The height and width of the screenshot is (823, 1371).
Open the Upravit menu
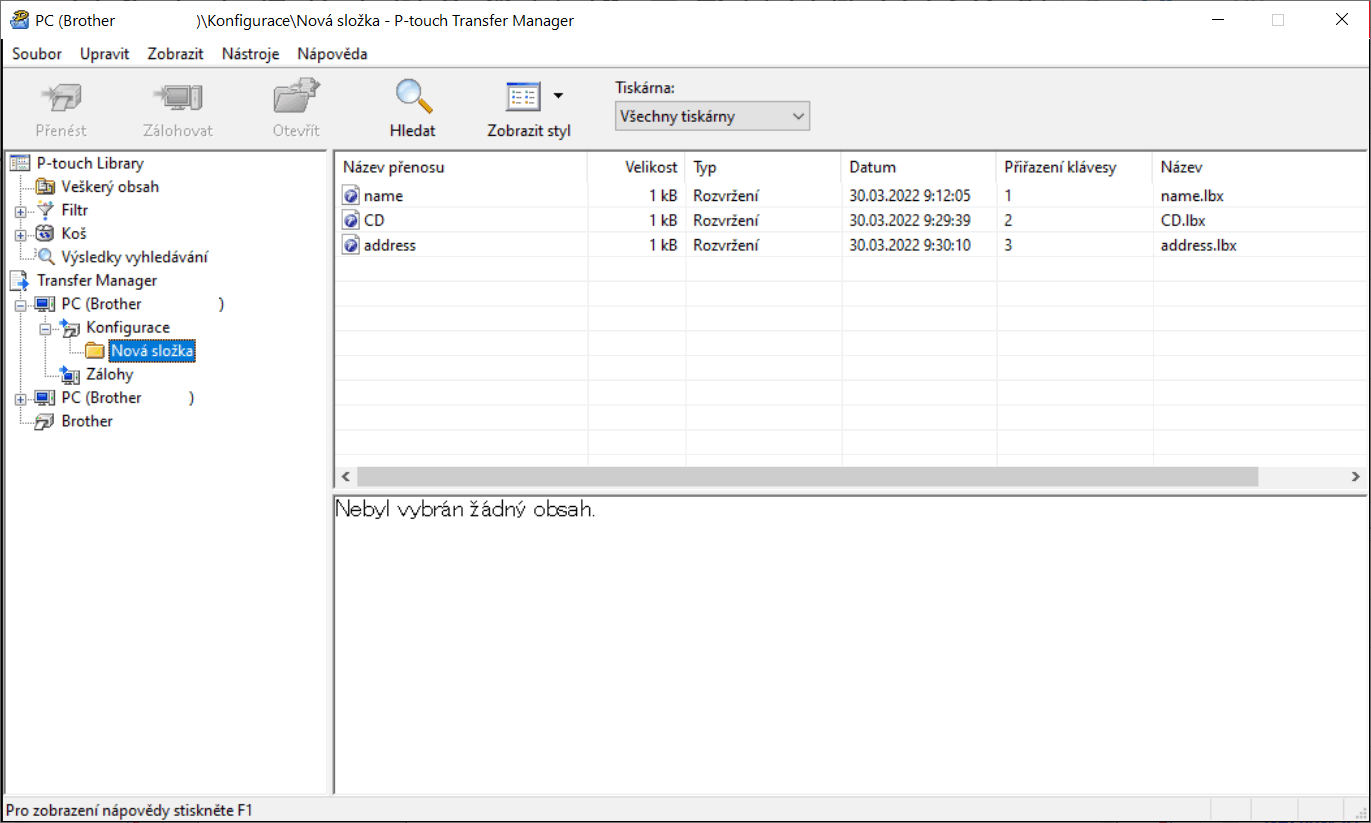105,54
